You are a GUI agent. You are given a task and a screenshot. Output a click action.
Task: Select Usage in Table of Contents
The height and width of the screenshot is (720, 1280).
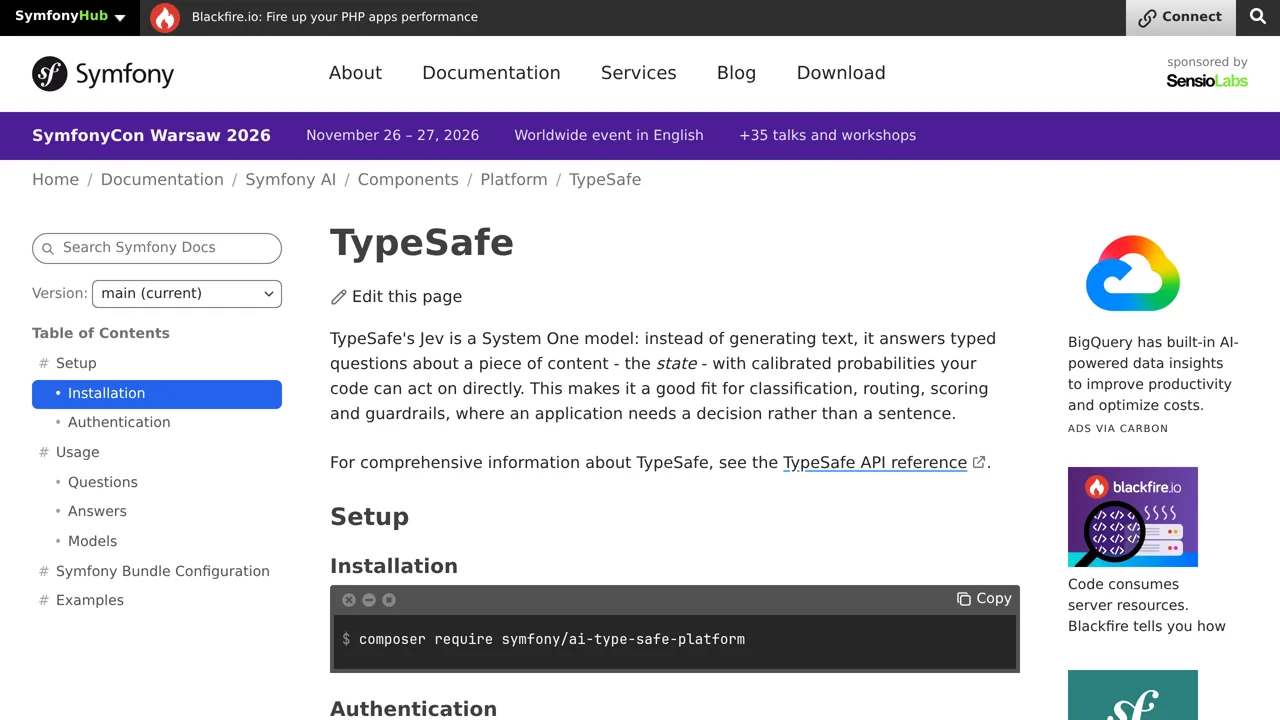click(x=77, y=452)
